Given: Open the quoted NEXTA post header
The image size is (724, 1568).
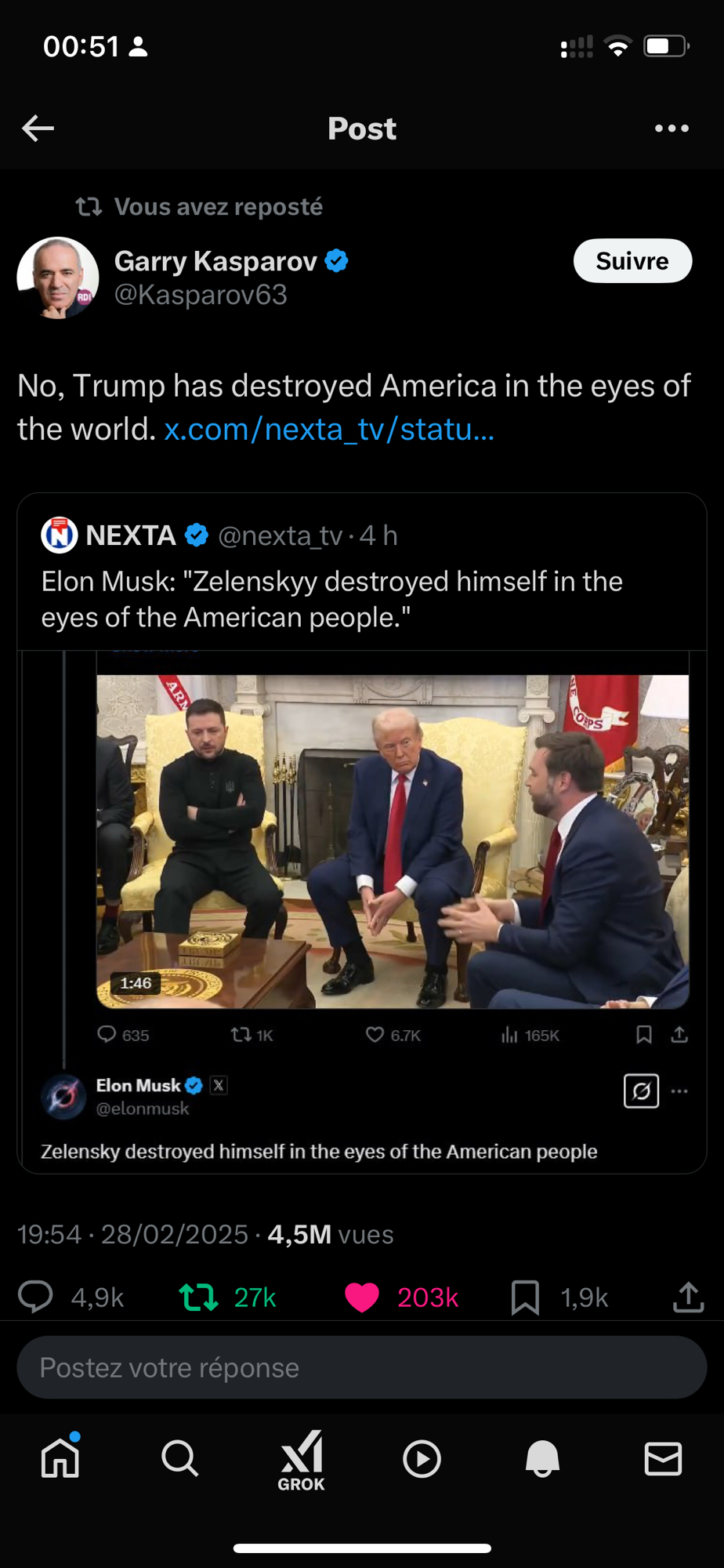Looking at the screenshot, I should 219,535.
